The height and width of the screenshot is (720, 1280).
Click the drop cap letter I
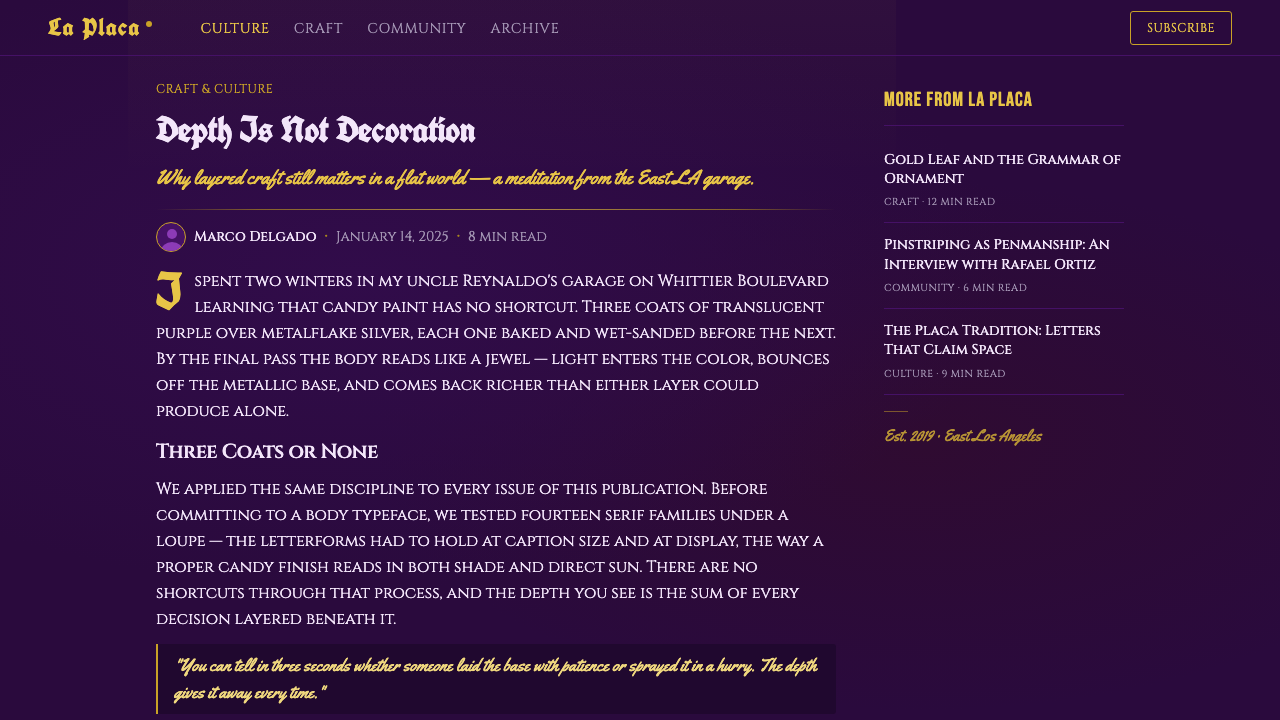(169, 291)
